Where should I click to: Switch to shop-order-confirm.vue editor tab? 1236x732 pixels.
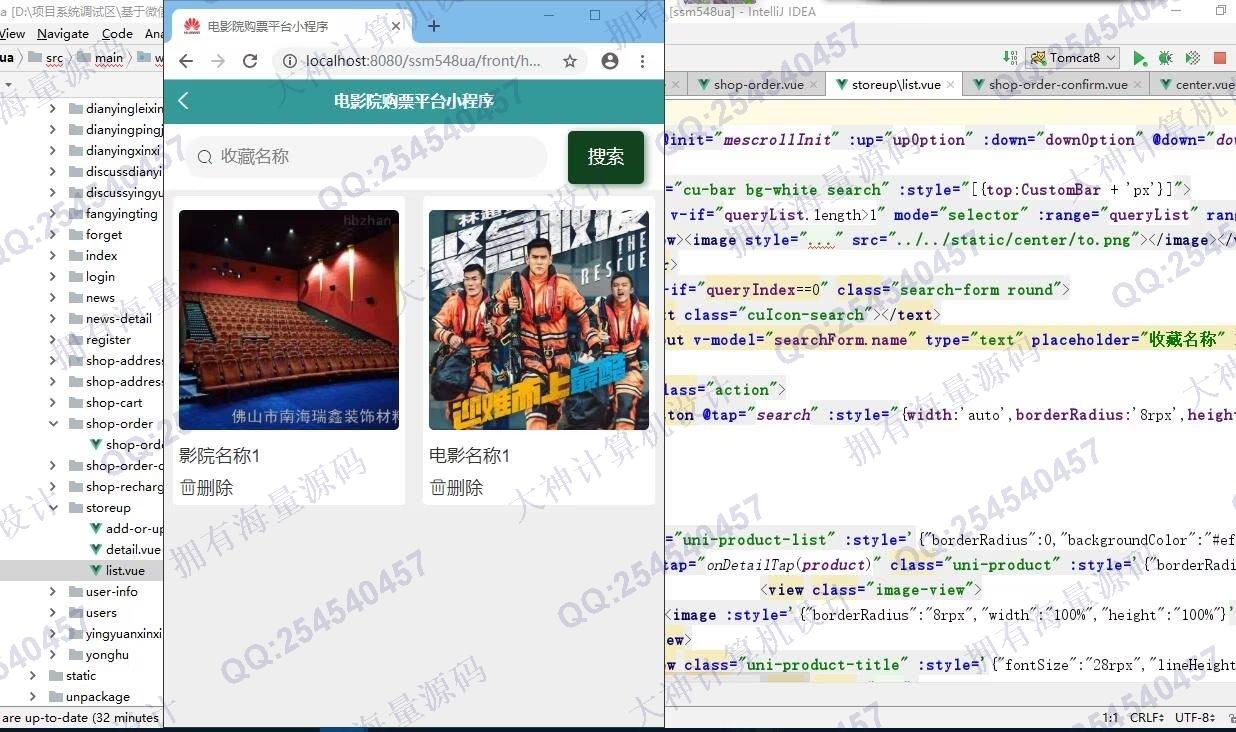coord(1057,85)
